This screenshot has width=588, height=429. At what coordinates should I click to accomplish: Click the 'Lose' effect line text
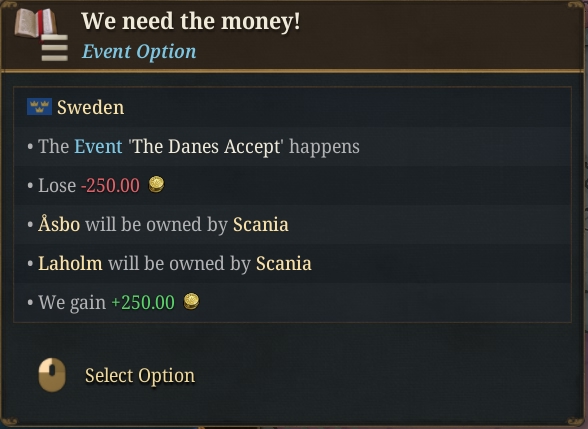[57, 185]
